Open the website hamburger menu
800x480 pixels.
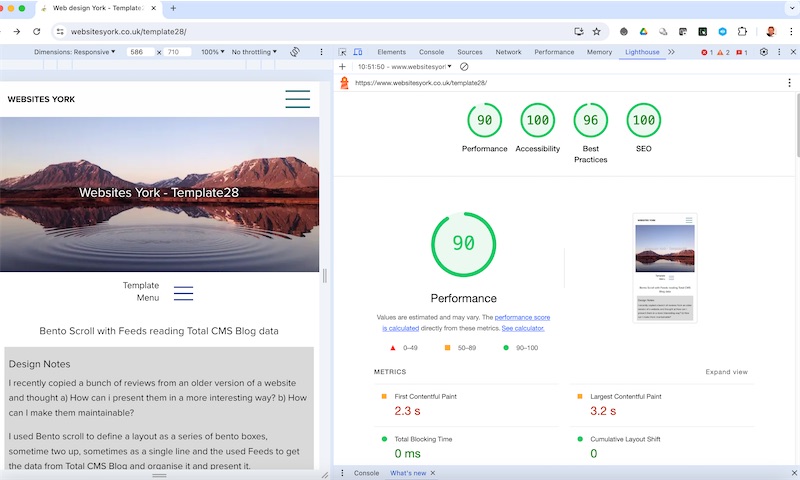click(x=297, y=99)
